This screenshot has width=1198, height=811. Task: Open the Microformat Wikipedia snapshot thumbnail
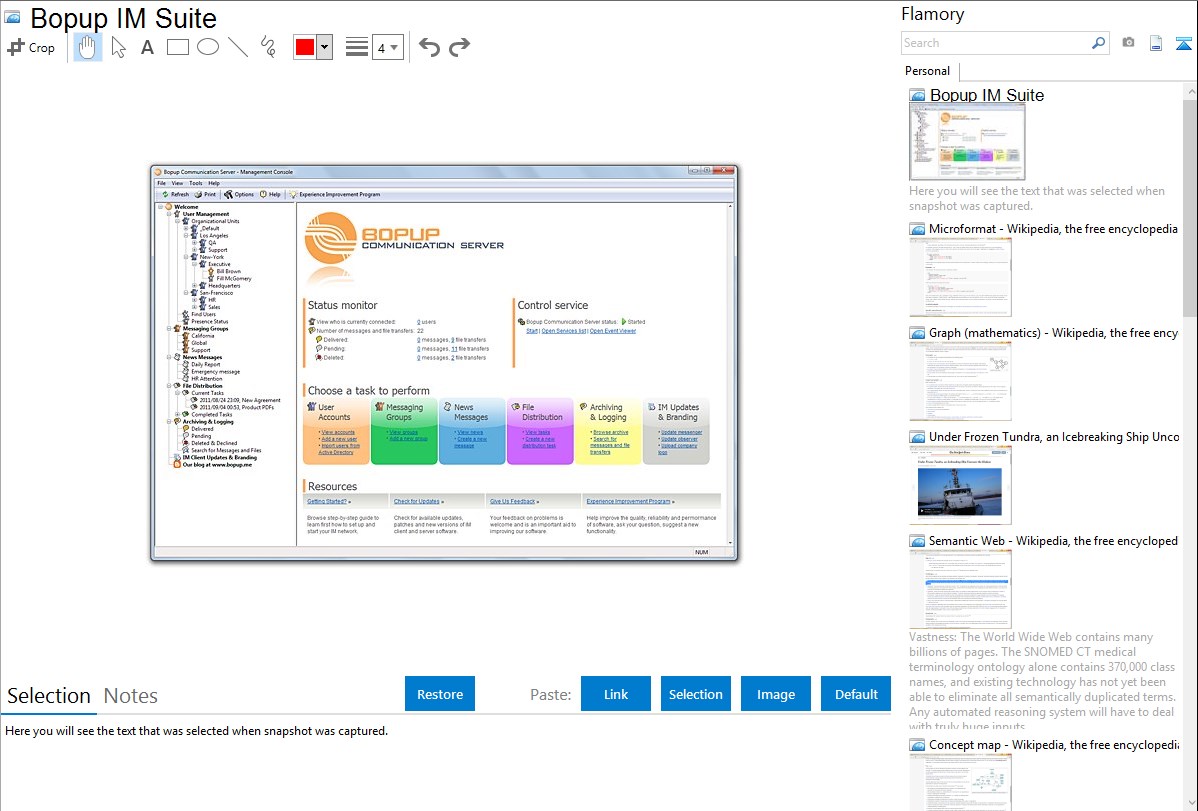(960, 277)
